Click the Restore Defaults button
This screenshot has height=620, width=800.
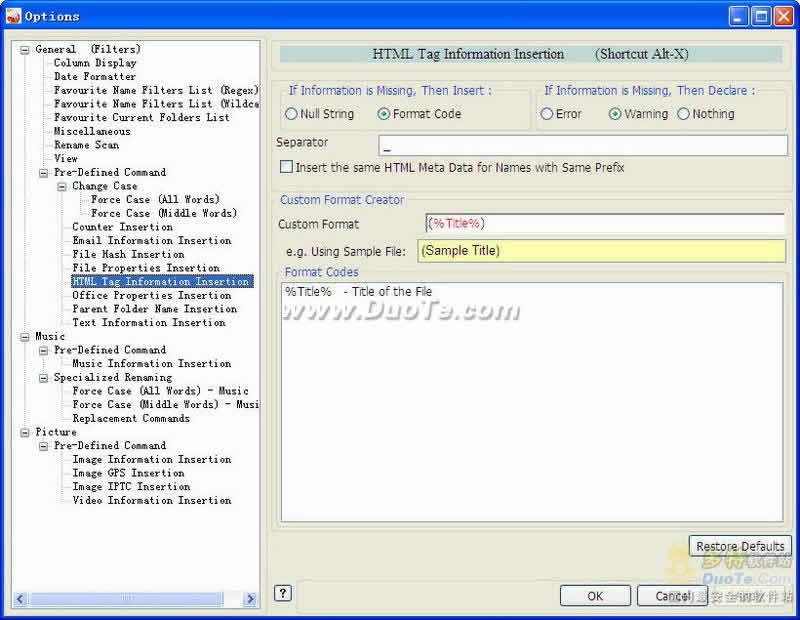740,547
